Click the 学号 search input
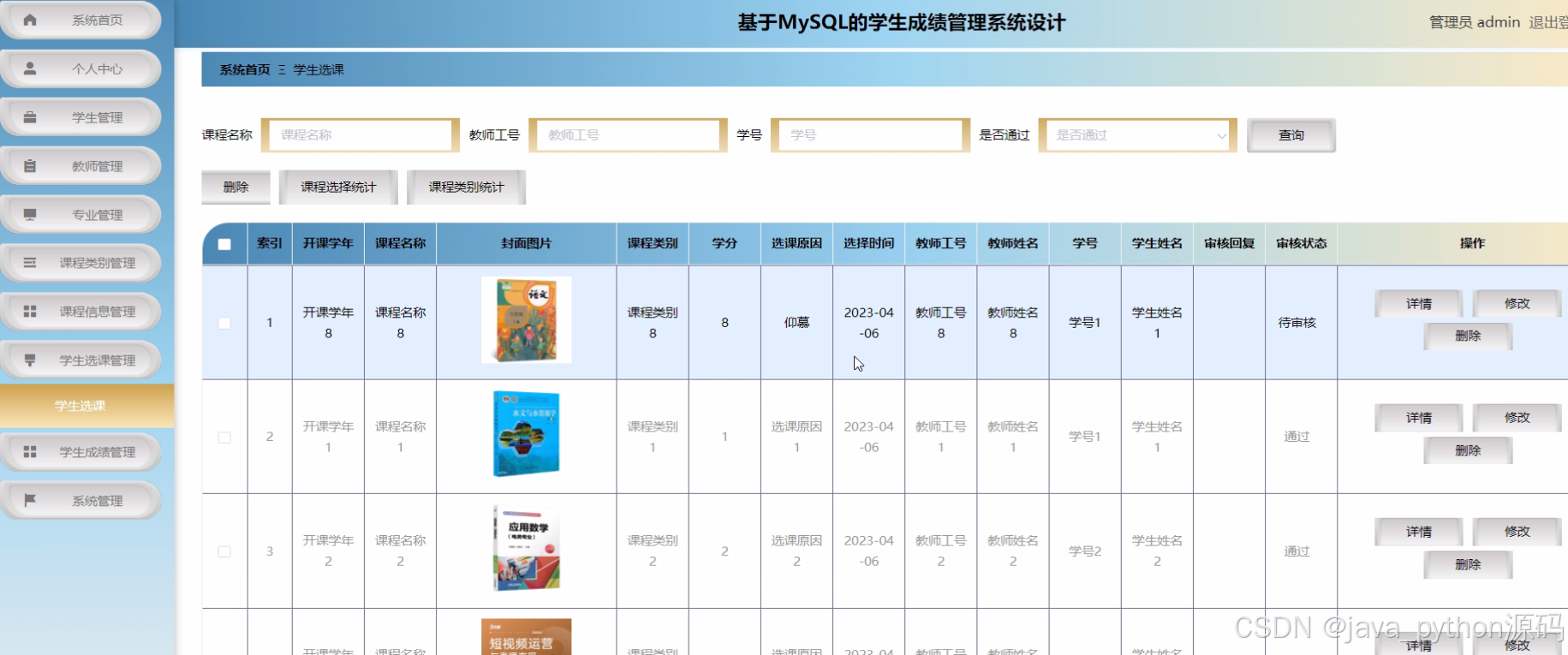The image size is (1568, 655). tap(870, 135)
